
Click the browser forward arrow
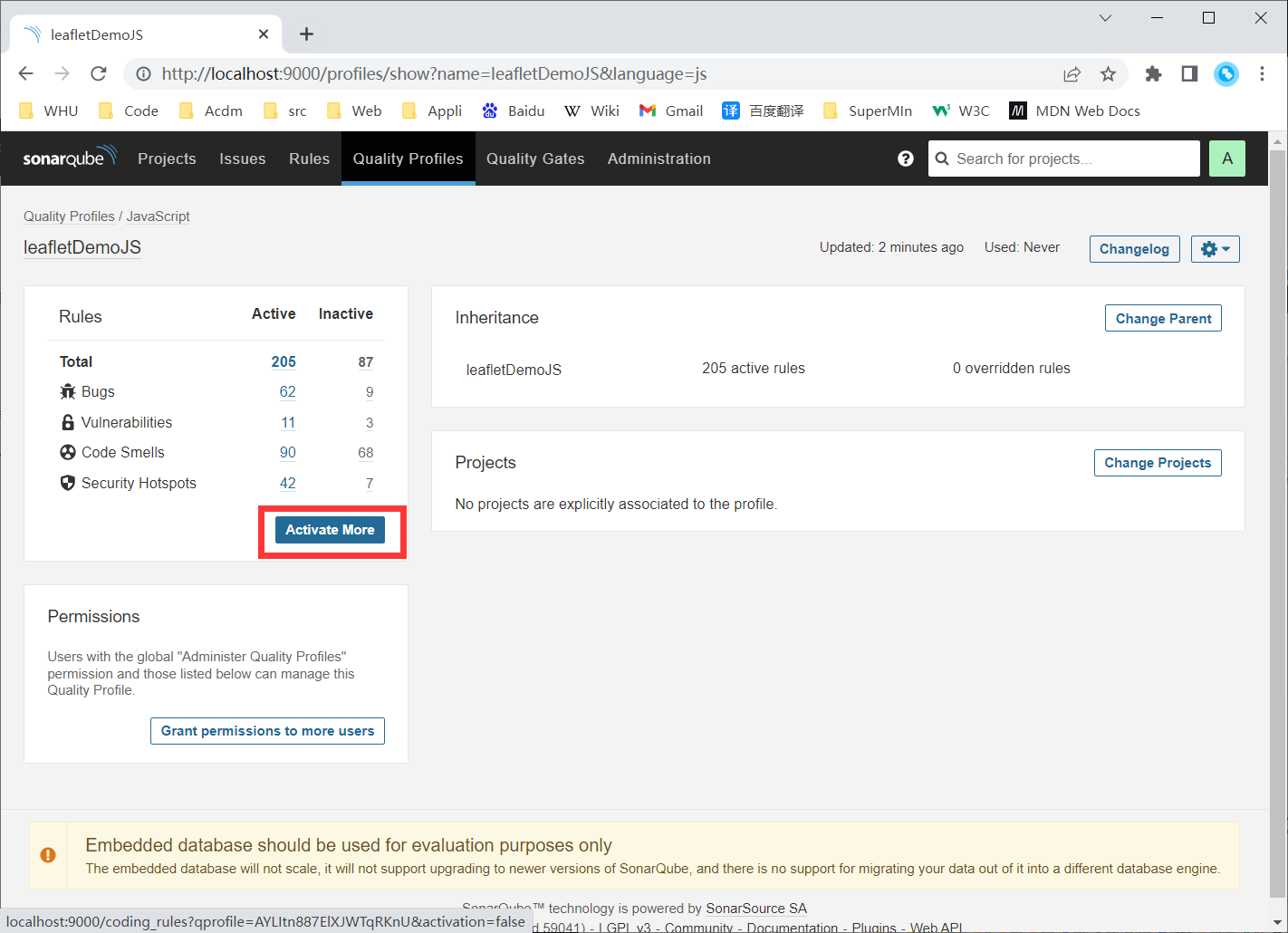[62, 73]
